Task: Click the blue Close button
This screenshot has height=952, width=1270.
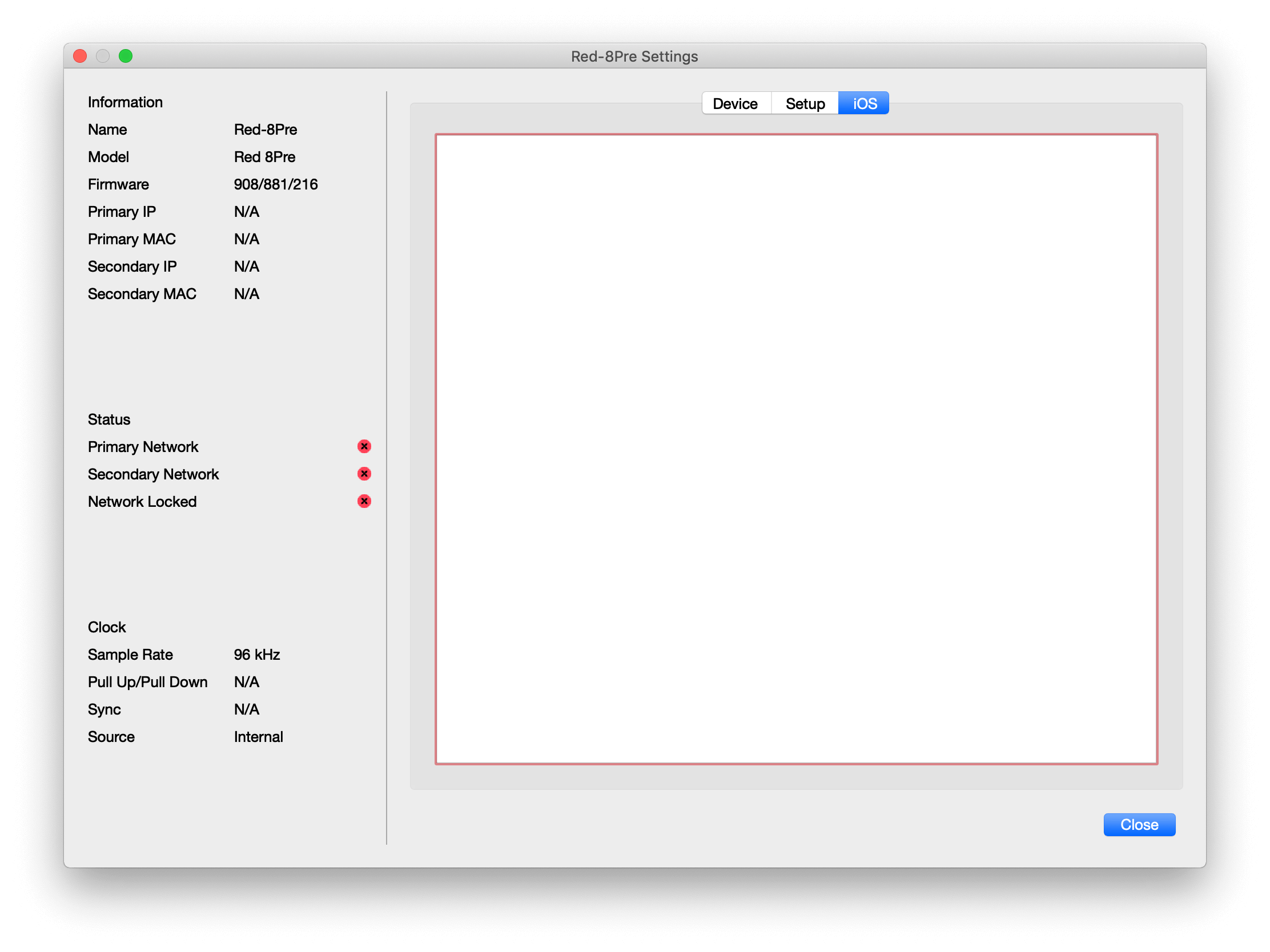Action: pos(1140,825)
